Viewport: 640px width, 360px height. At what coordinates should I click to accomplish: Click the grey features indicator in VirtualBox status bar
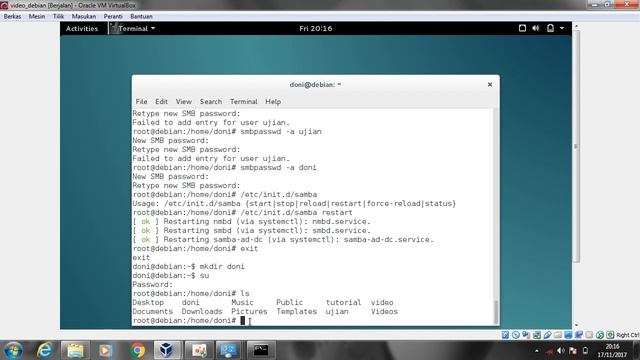589,335
